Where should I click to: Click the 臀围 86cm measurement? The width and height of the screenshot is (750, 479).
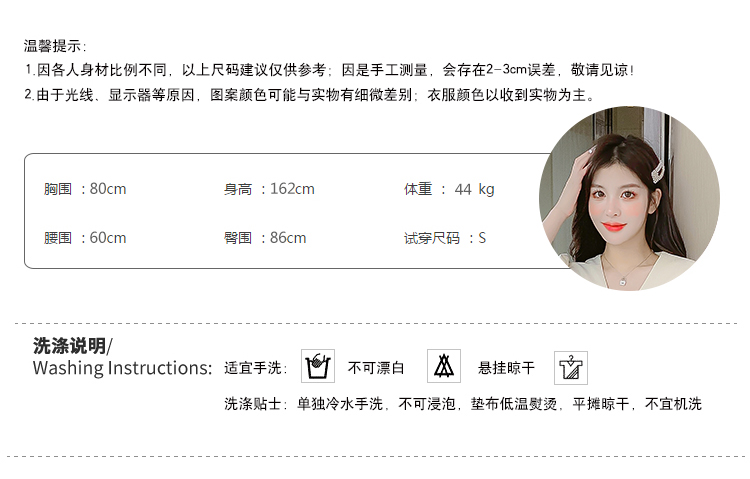tap(265, 238)
